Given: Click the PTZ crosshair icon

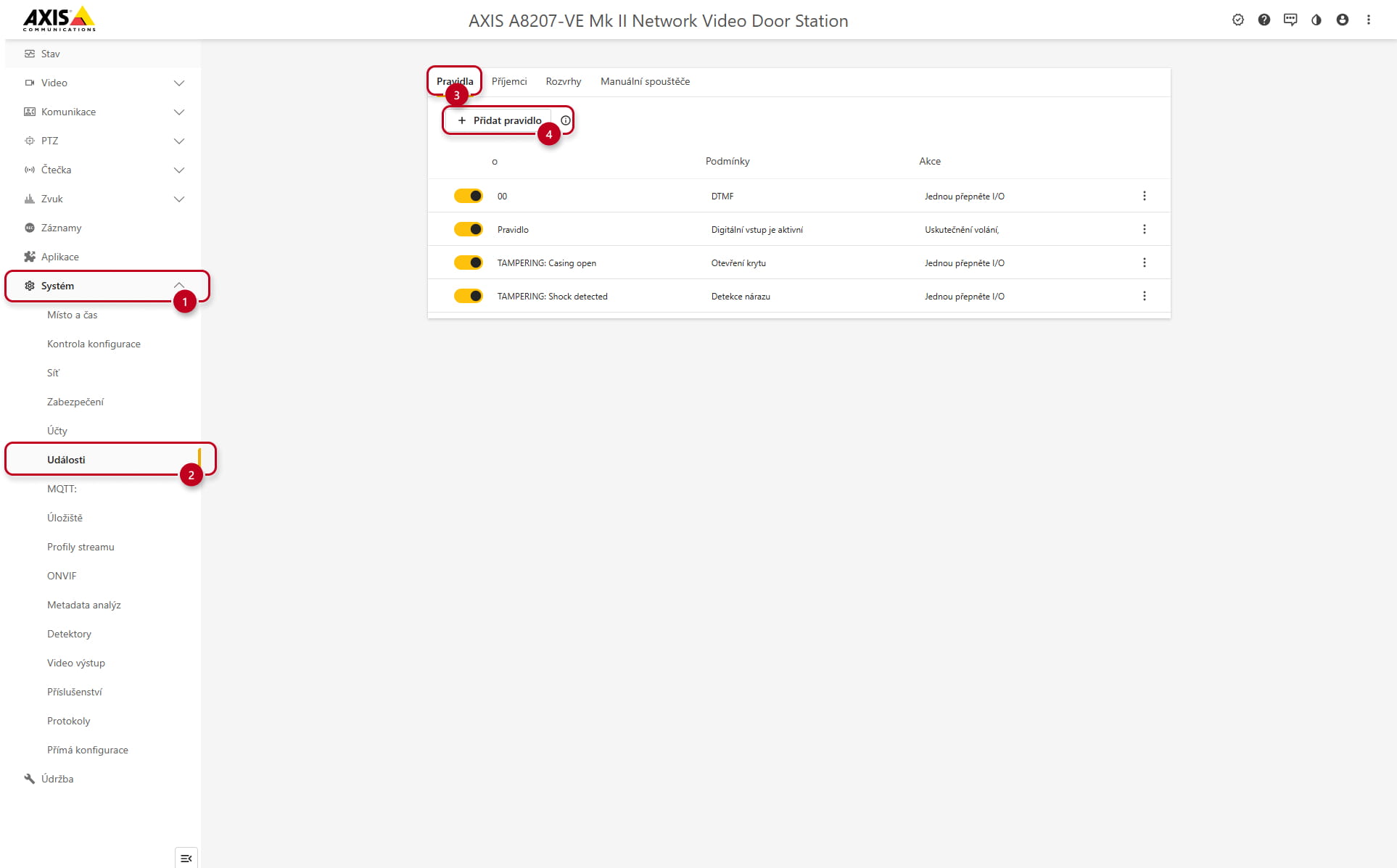Looking at the screenshot, I should pos(30,141).
